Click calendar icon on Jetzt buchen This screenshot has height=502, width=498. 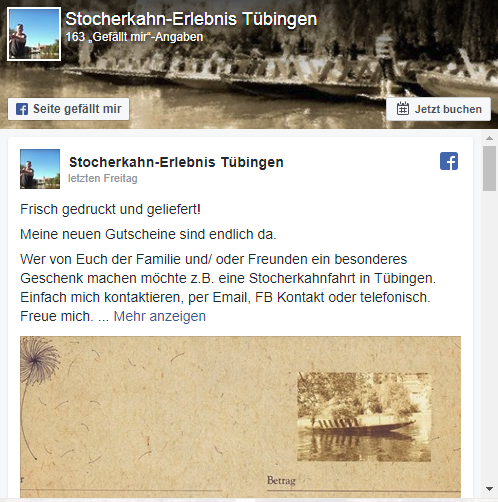coord(403,109)
